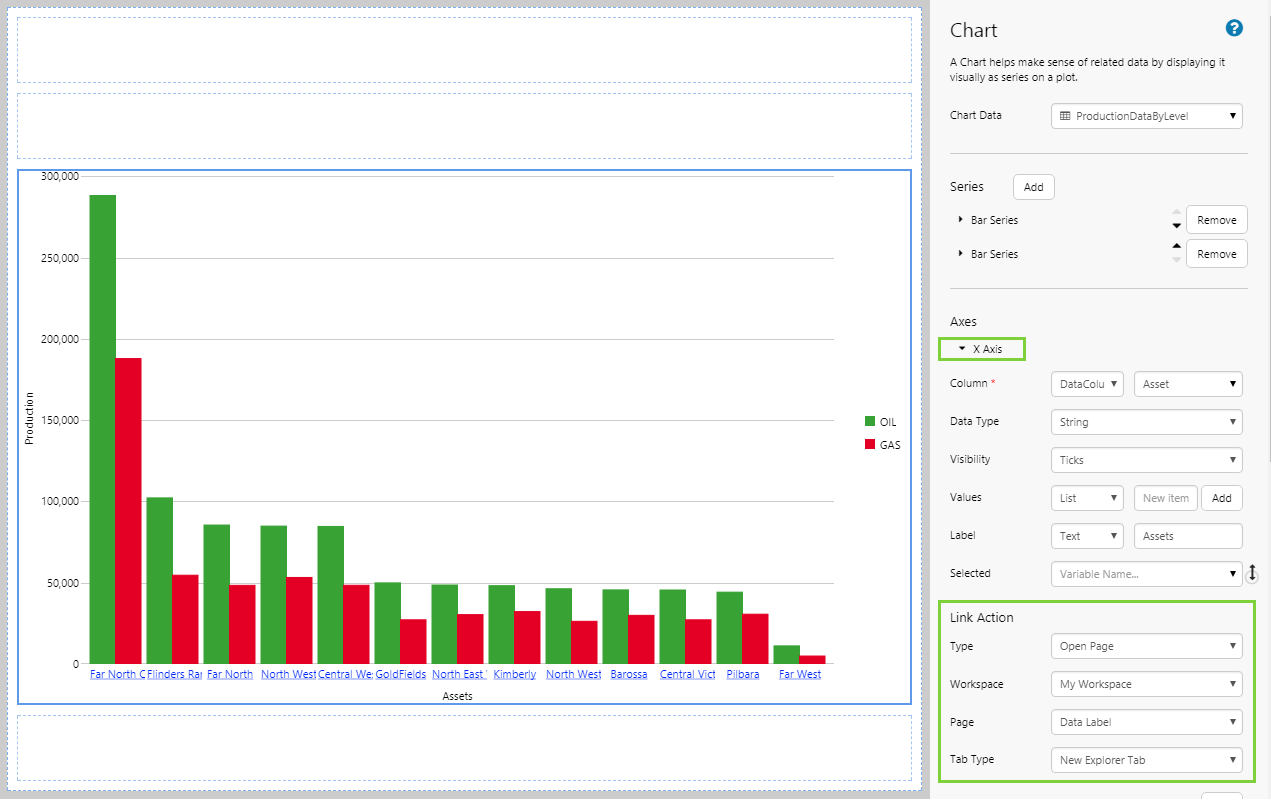Click the GAS legend red swatch
This screenshot has width=1271, height=800.
tap(870, 445)
